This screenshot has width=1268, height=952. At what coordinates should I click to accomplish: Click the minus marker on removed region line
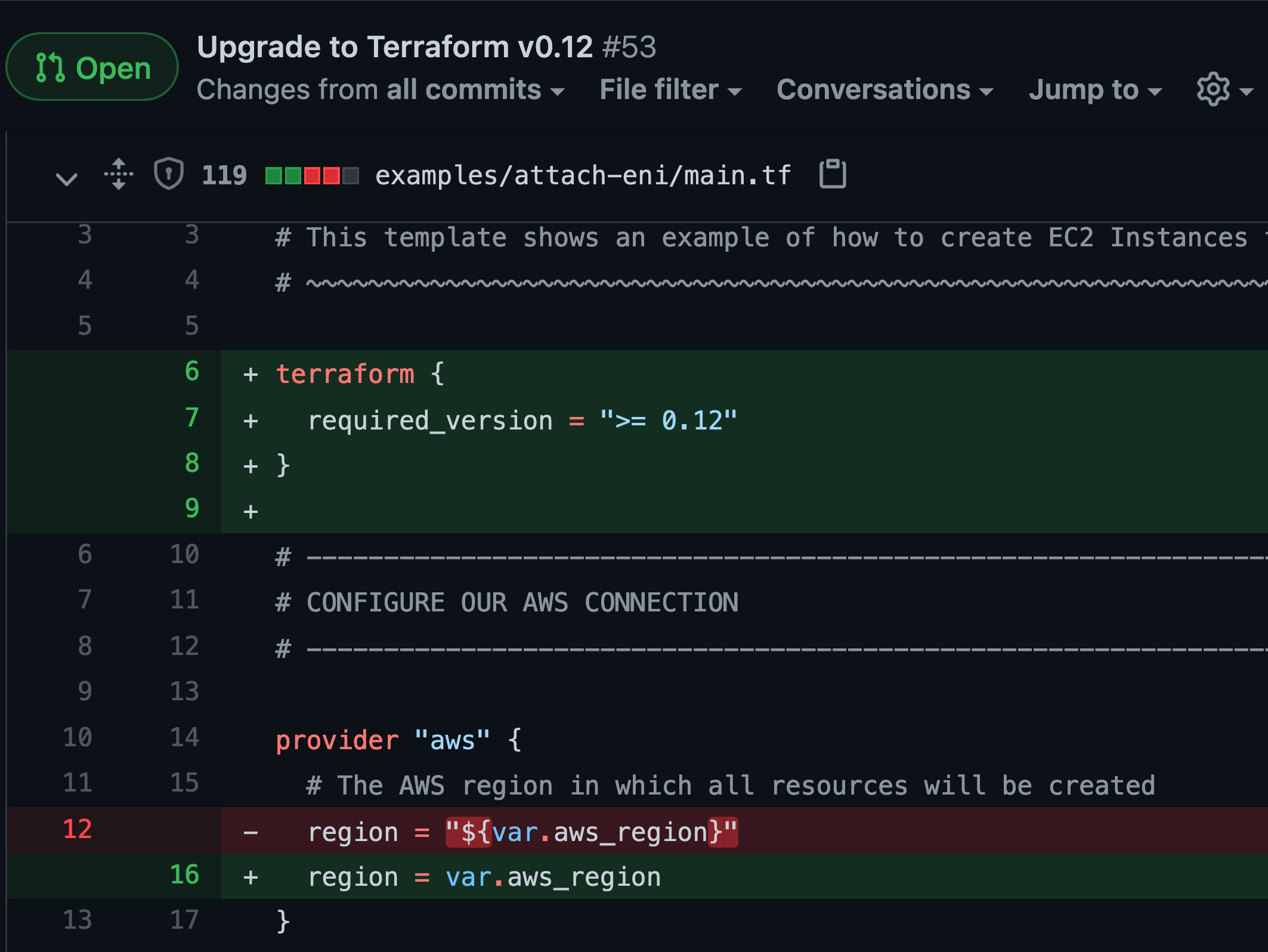pyautogui.click(x=250, y=833)
